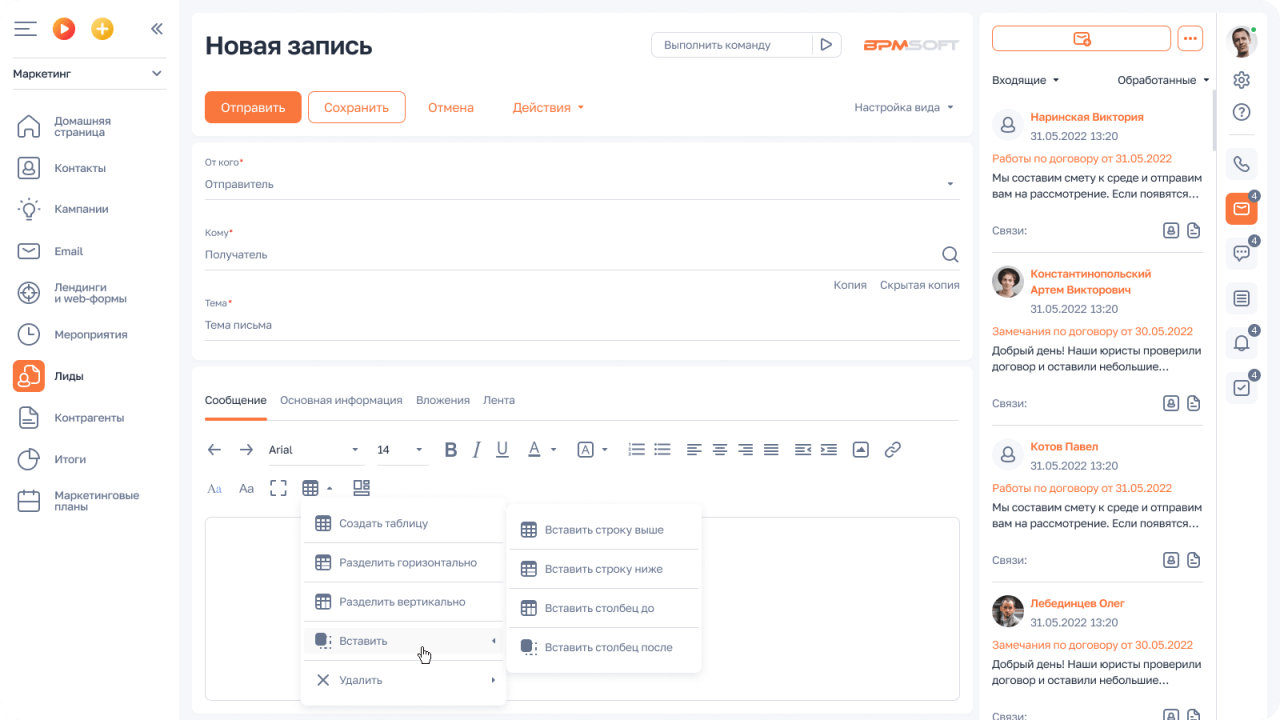Toggle fullscreen editing mode
Screen dimensions: 1280x720
[x=278, y=488]
